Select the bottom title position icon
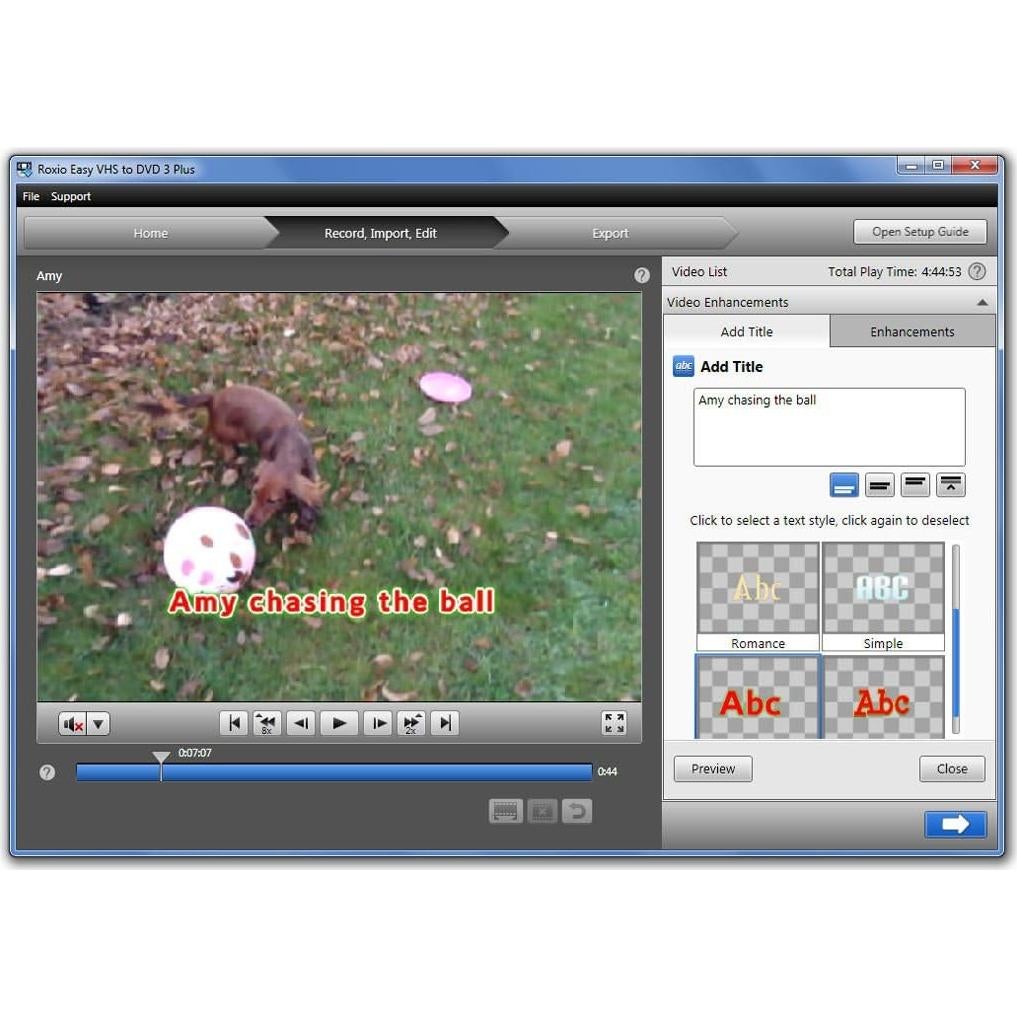 click(x=844, y=484)
